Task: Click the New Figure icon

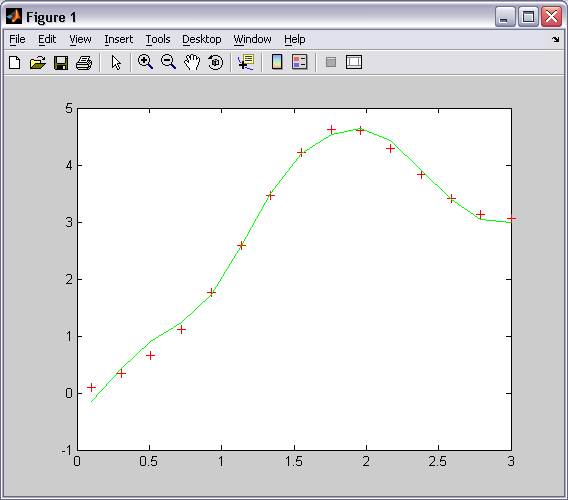Action: pyautogui.click(x=14, y=63)
